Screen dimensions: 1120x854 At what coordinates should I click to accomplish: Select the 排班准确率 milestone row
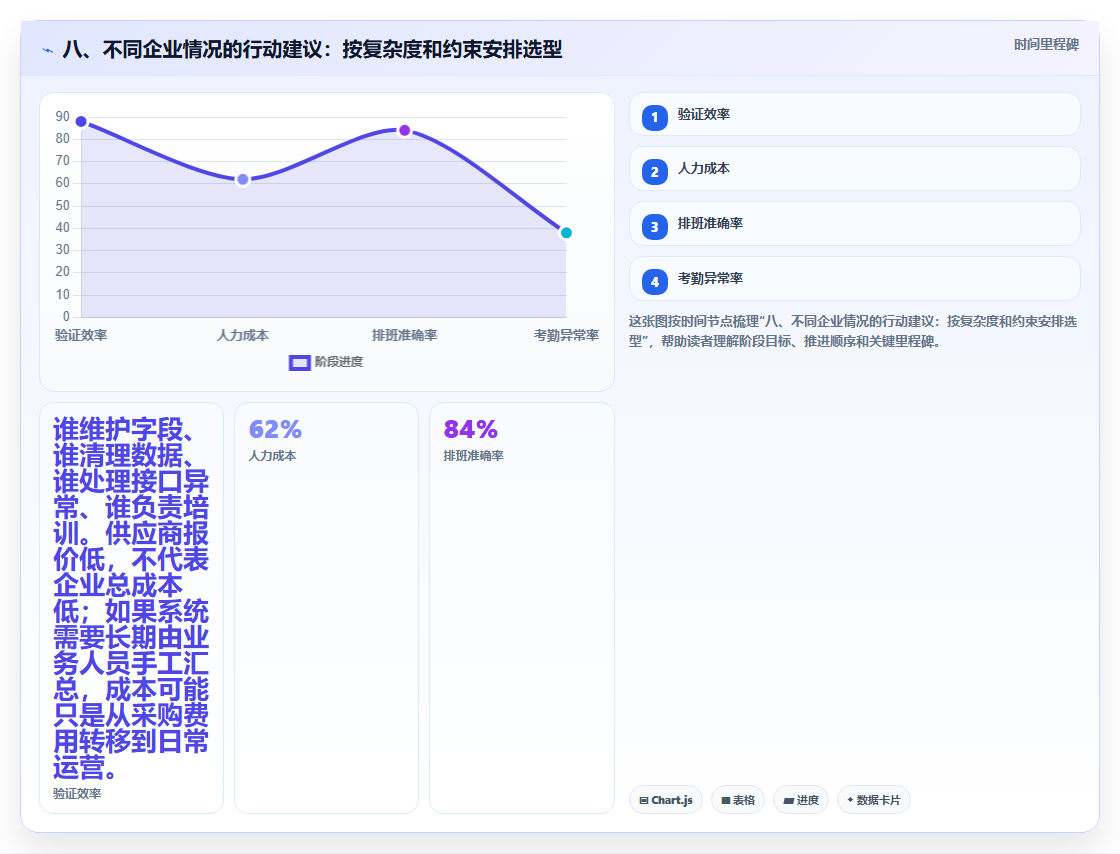pos(854,223)
